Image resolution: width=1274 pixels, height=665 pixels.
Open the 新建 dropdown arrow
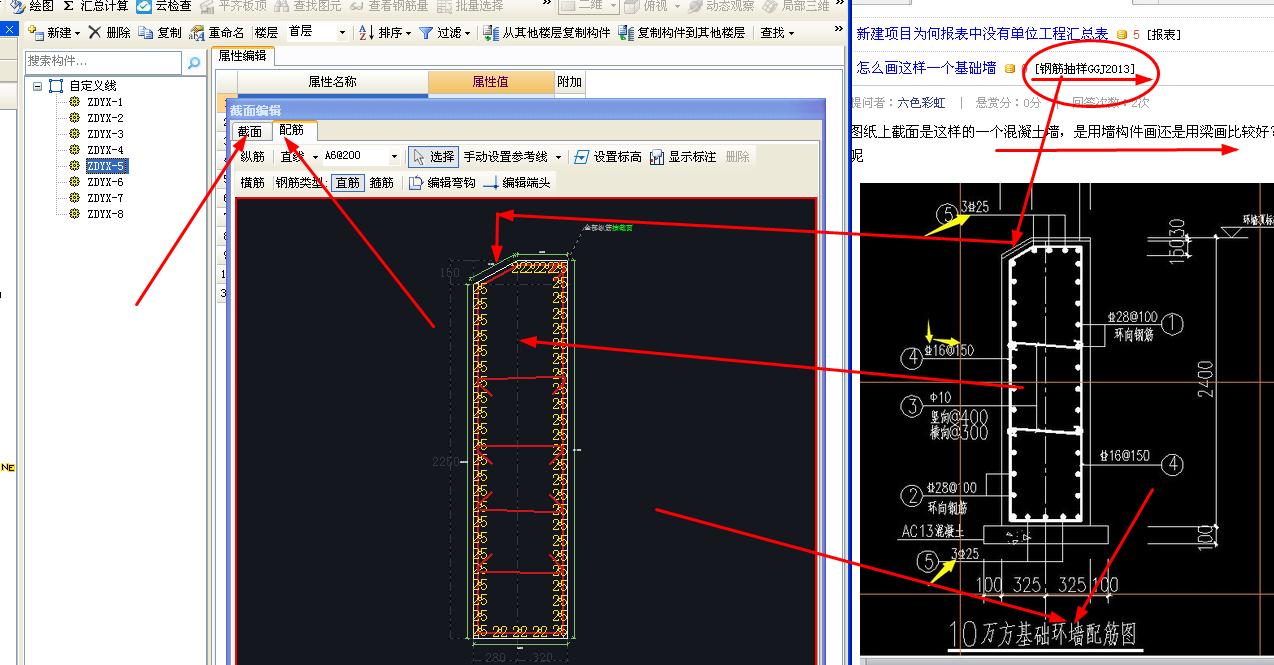(79, 33)
